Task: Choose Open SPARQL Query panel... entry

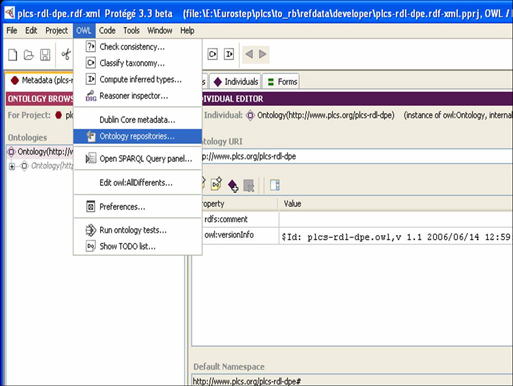Action: coord(137,159)
